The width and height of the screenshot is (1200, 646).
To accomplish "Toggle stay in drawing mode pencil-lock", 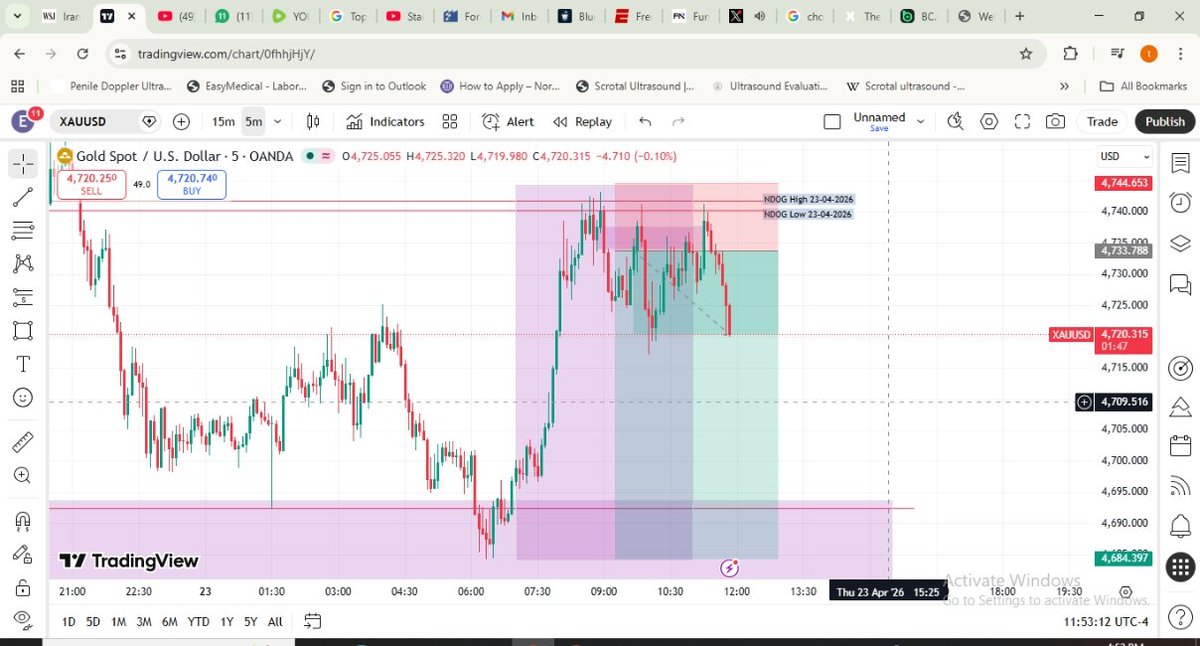I will [x=23, y=554].
